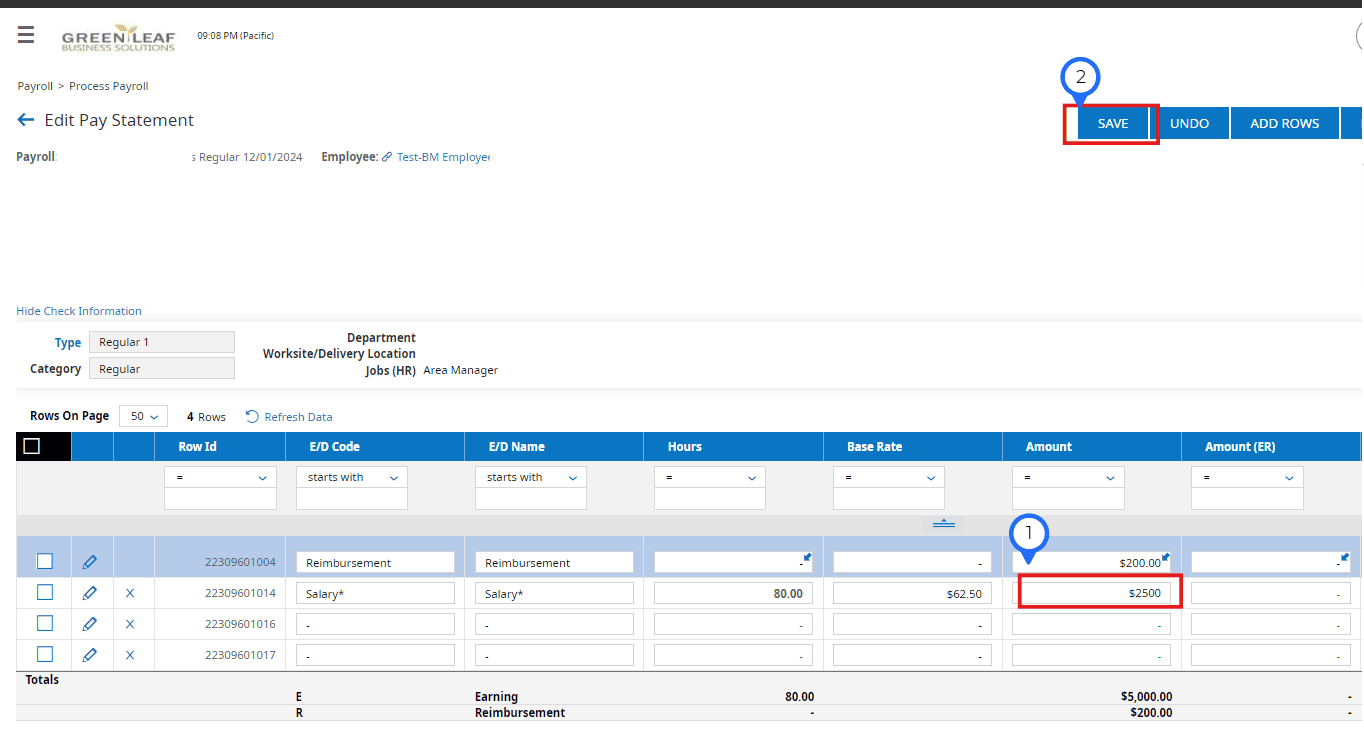Click the Earning total amount $5,000.00
This screenshot has width=1364, height=750.
1146,697
